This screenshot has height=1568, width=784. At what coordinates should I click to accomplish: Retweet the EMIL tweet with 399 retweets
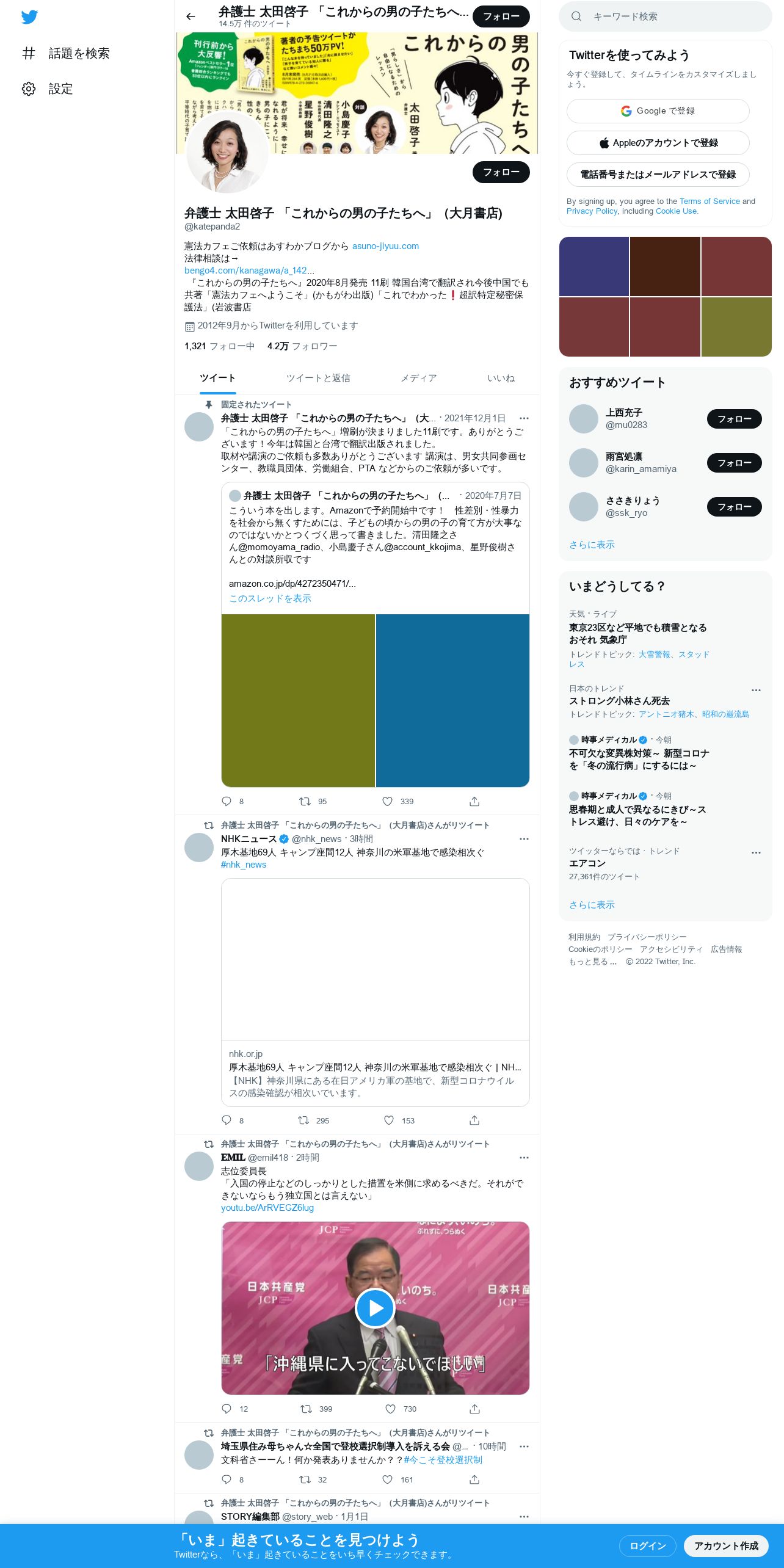306,1409
